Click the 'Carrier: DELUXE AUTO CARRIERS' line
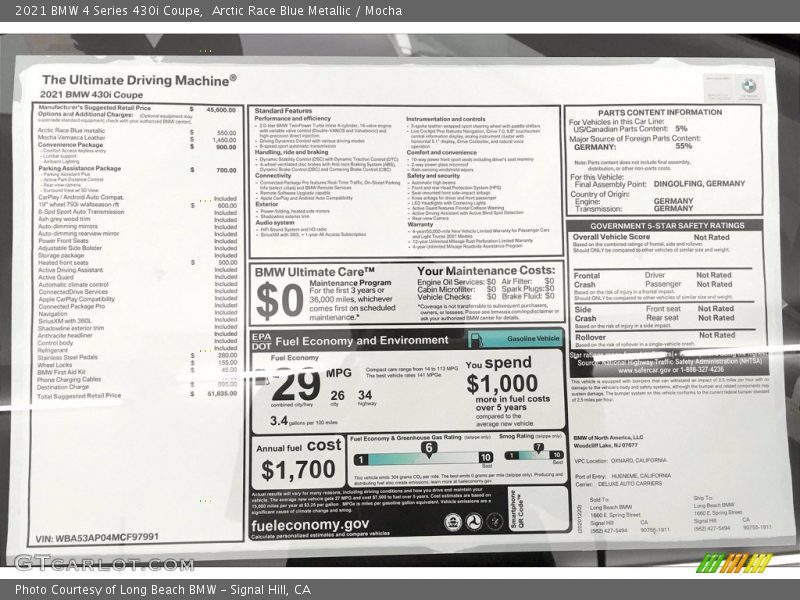This screenshot has height=600, width=800. (x=618, y=483)
